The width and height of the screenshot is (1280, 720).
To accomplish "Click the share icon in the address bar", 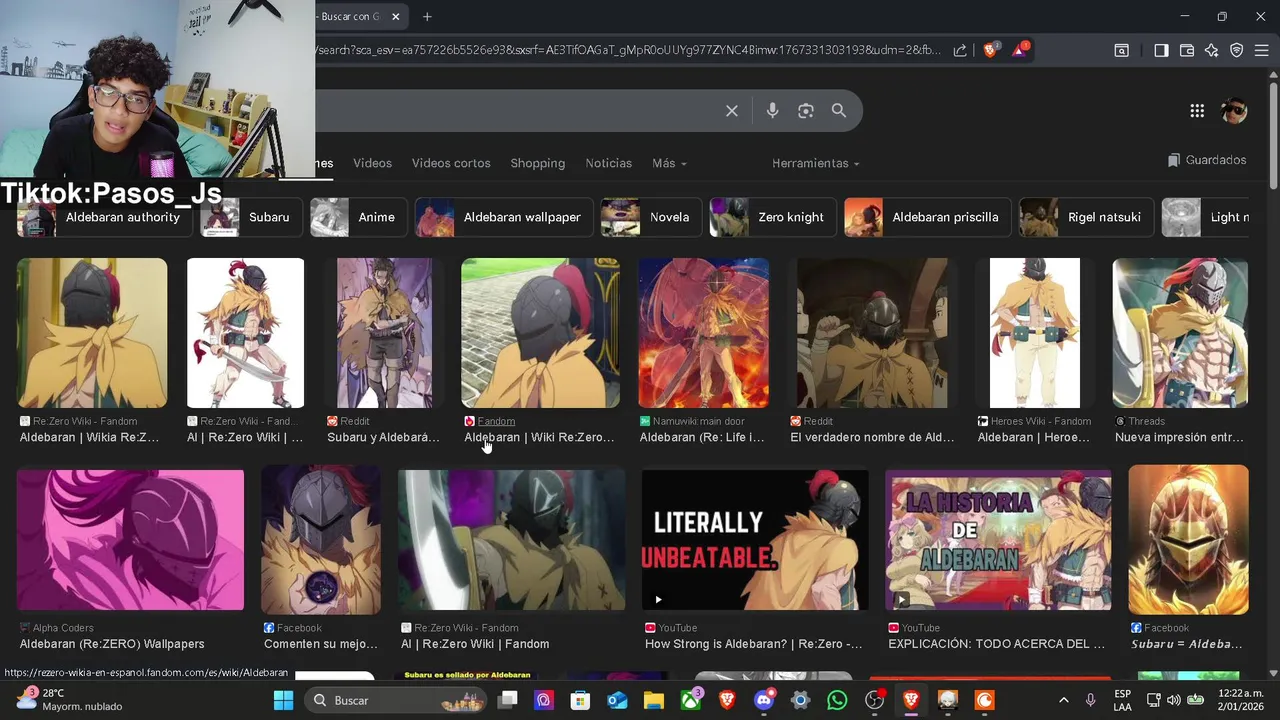I will (x=960, y=50).
